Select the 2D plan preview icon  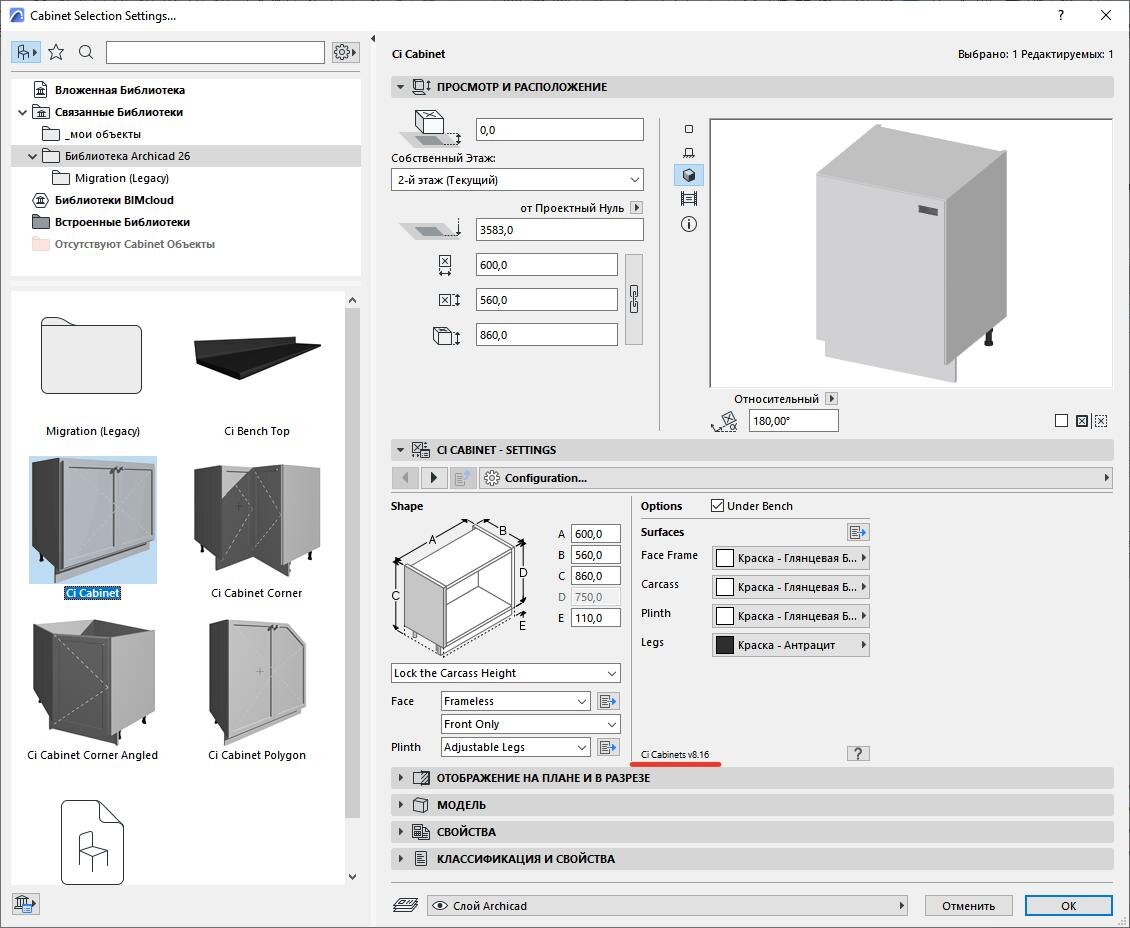689,129
